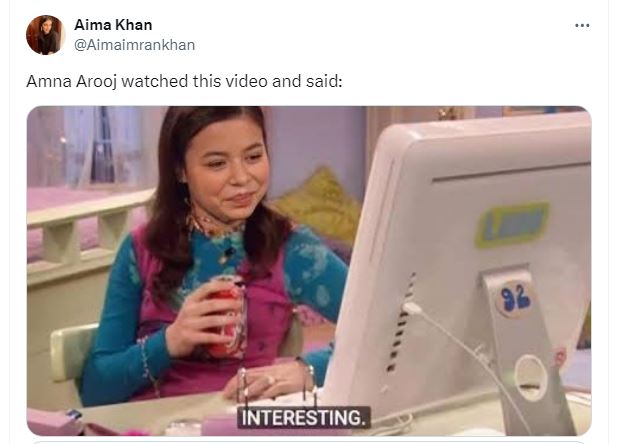Click Aima Khan's profile avatar
This screenshot has width=626, height=444.
(45, 35)
